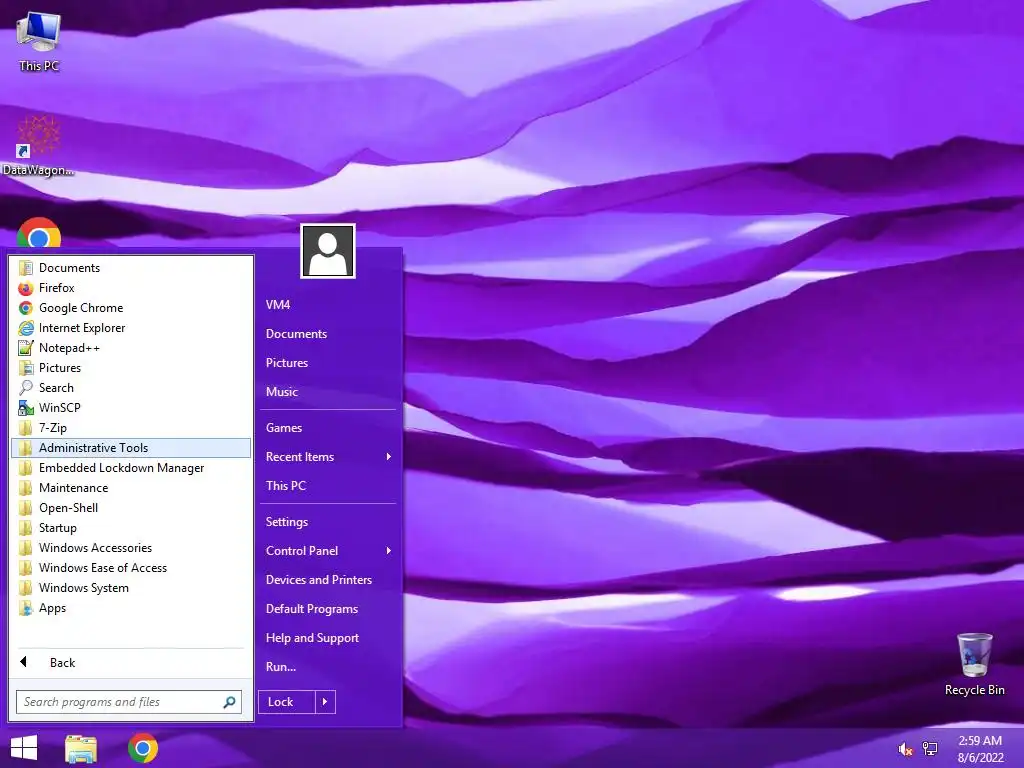Open the clock showing 2:59 AM
The height and width of the screenshot is (768, 1024).
[x=980, y=749]
